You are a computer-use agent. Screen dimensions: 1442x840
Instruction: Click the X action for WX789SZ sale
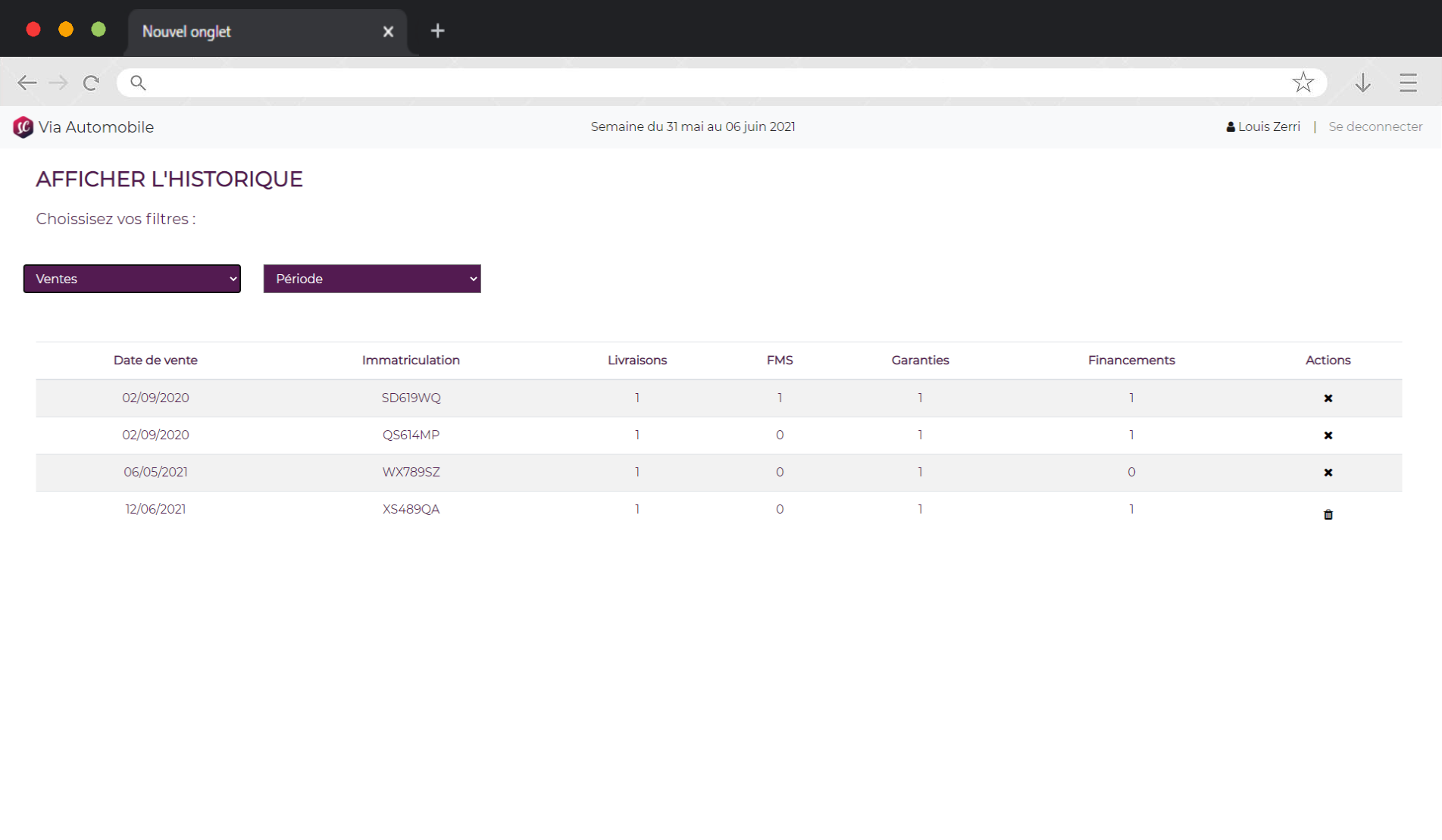point(1328,473)
